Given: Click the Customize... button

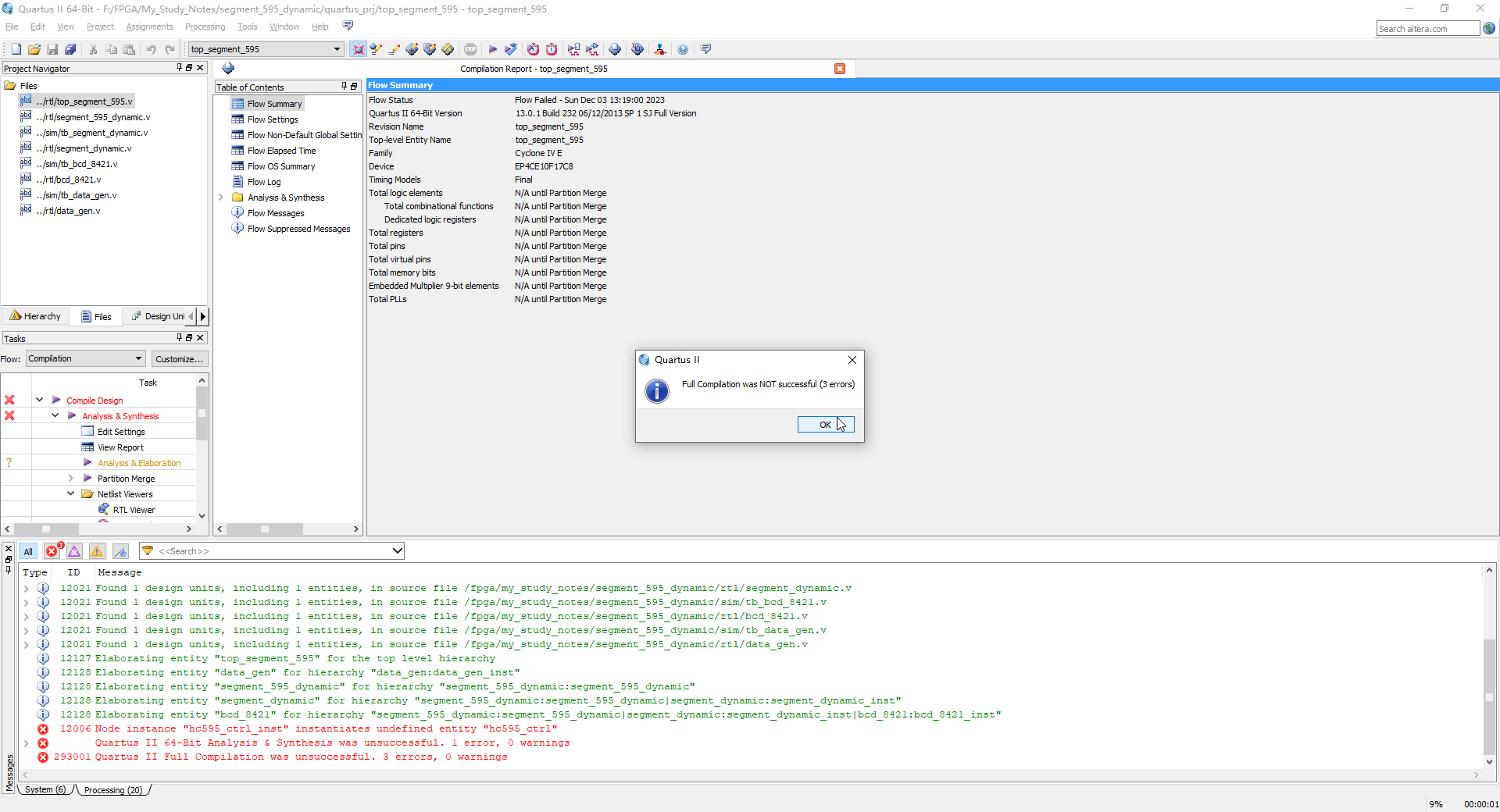Looking at the screenshot, I should (179, 359).
